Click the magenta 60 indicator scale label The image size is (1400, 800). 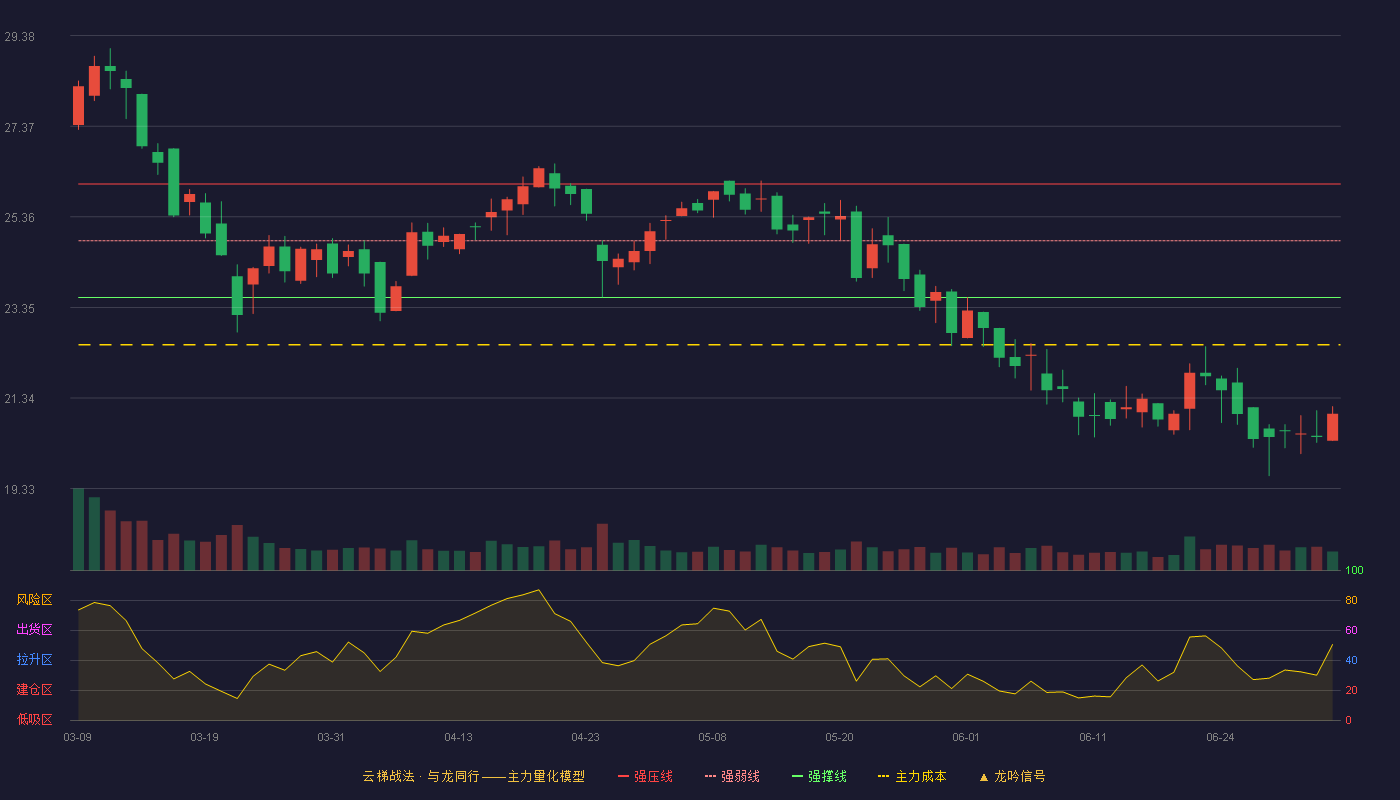1351,630
